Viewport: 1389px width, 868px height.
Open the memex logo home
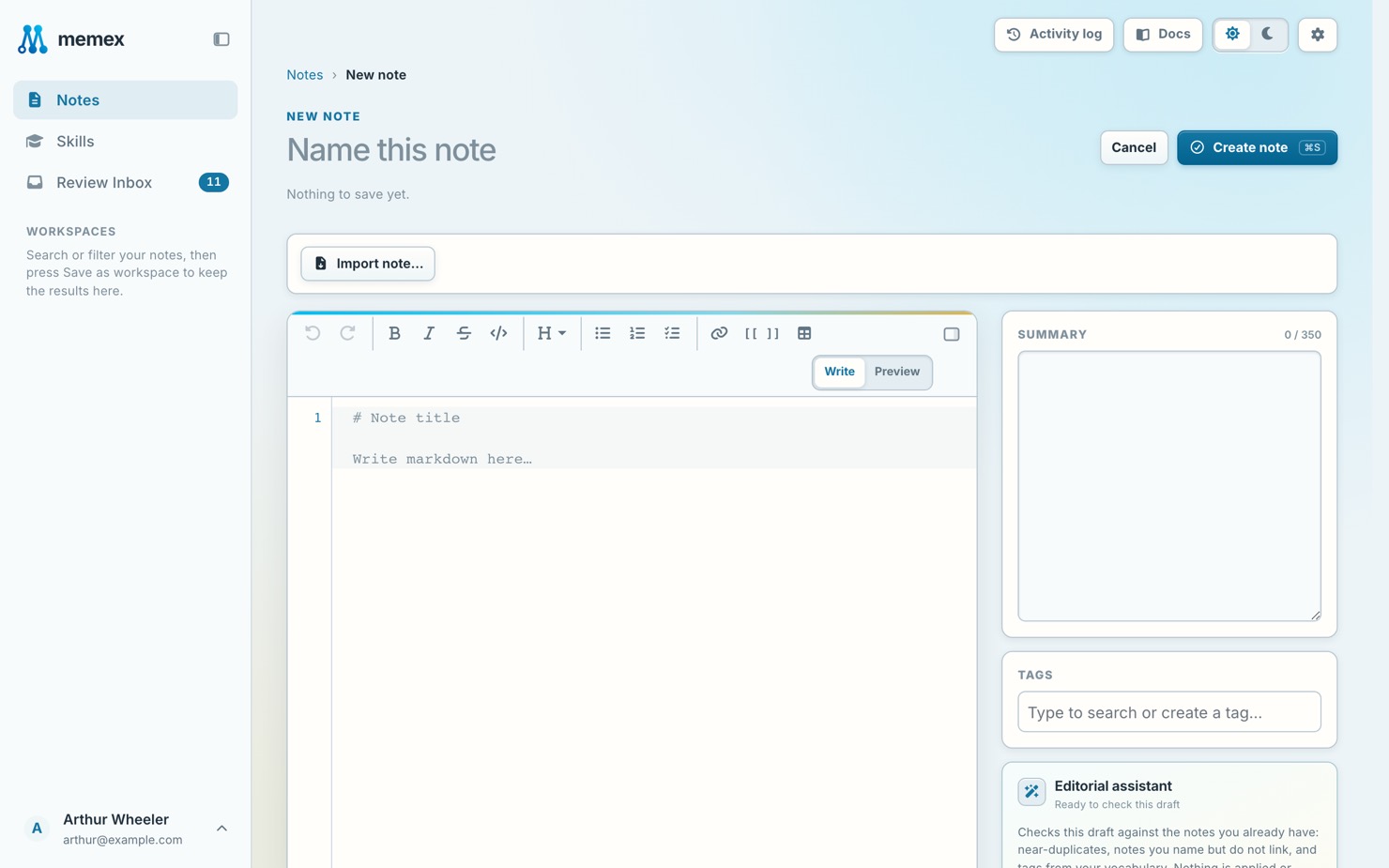[71, 39]
